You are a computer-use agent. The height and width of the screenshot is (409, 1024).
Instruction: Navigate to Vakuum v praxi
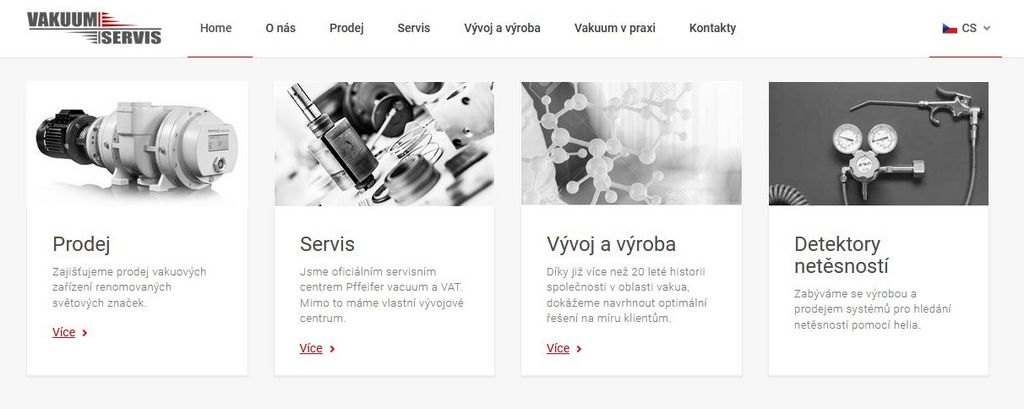coord(615,28)
